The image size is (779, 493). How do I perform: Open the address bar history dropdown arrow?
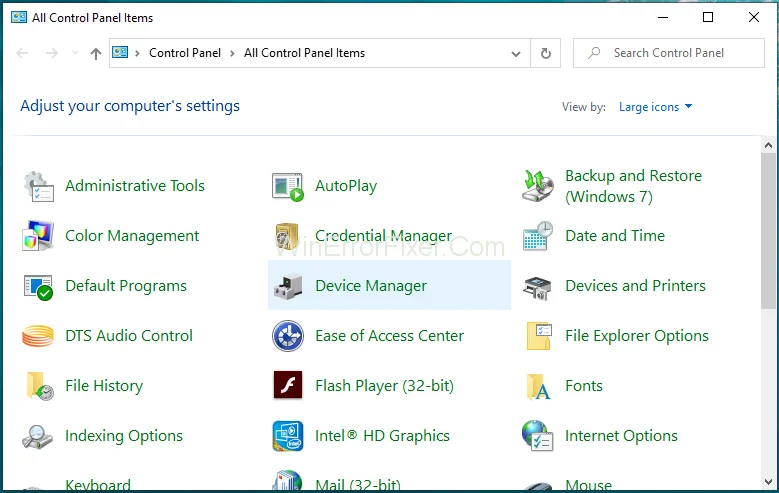516,54
